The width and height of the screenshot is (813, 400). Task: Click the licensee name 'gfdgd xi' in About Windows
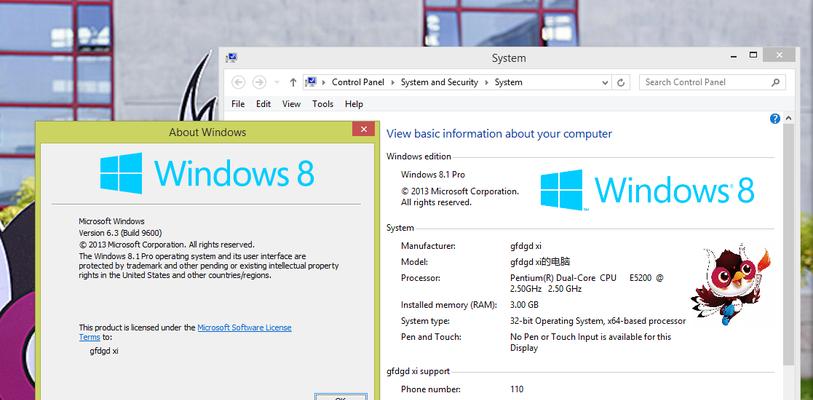pos(104,351)
